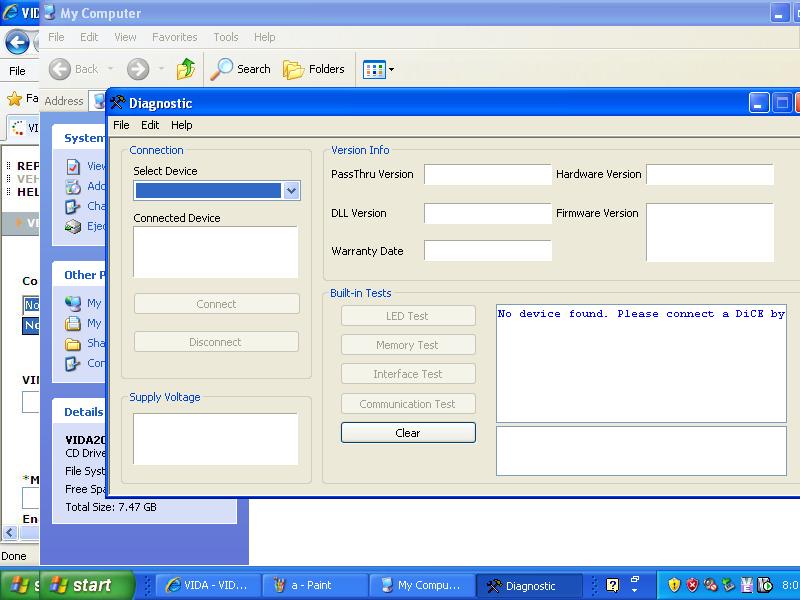800x600 pixels.
Task: Open the Select Device dropdown
Action: coord(291,191)
